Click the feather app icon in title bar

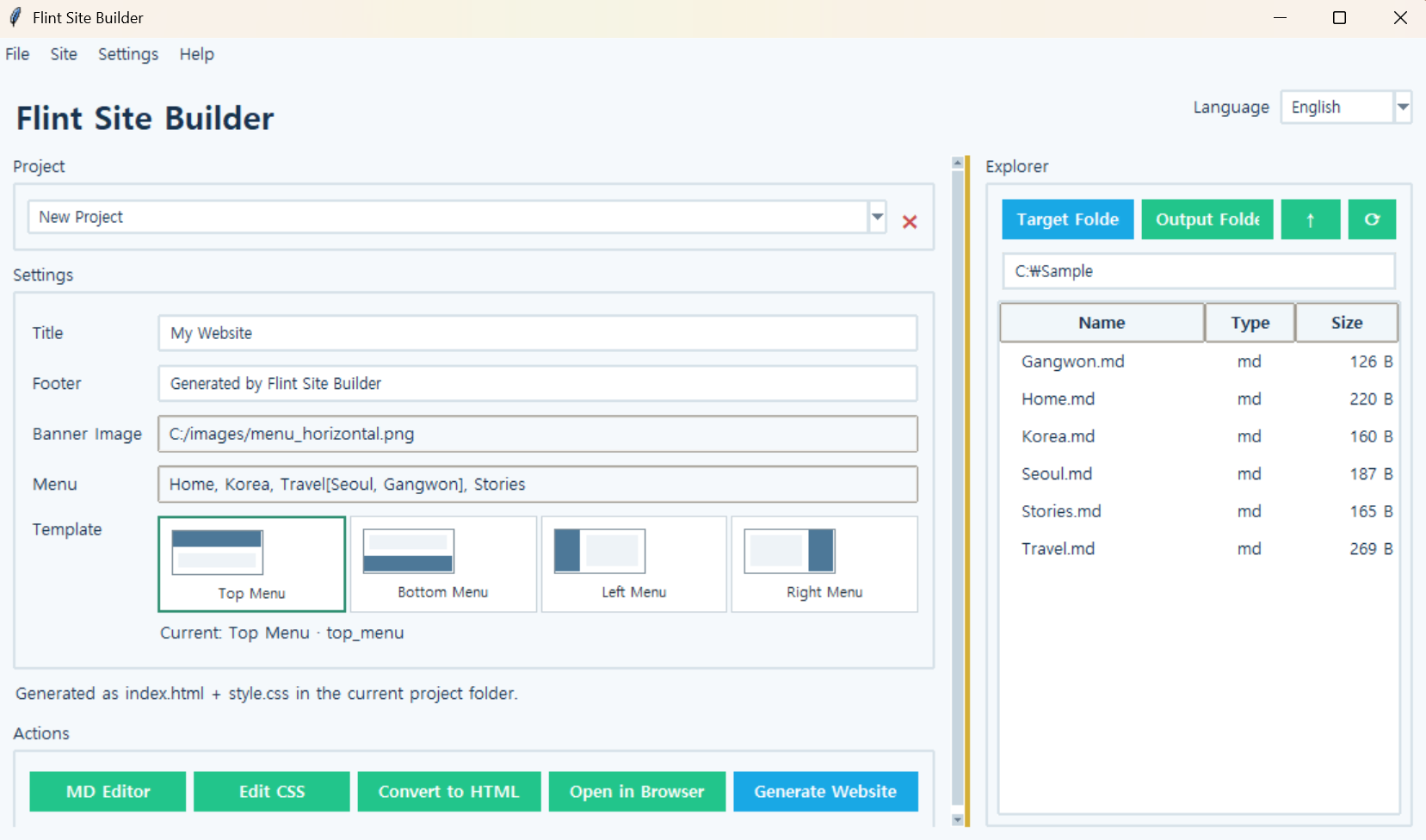[x=15, y=17]
